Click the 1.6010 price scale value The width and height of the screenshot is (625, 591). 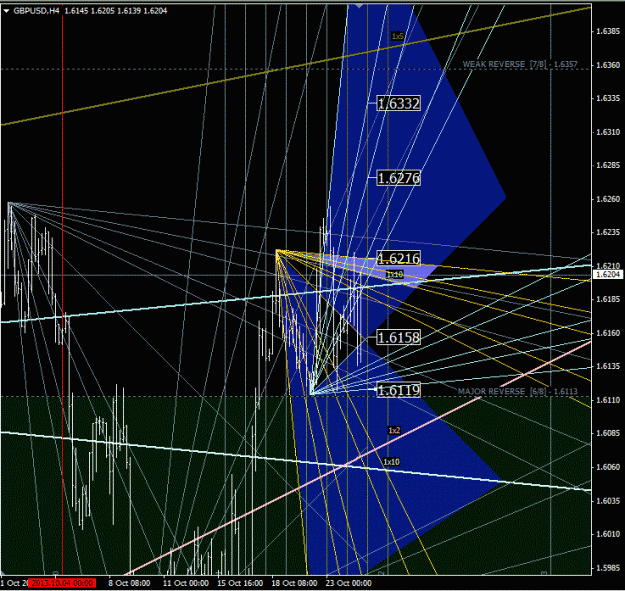point(608,534)
